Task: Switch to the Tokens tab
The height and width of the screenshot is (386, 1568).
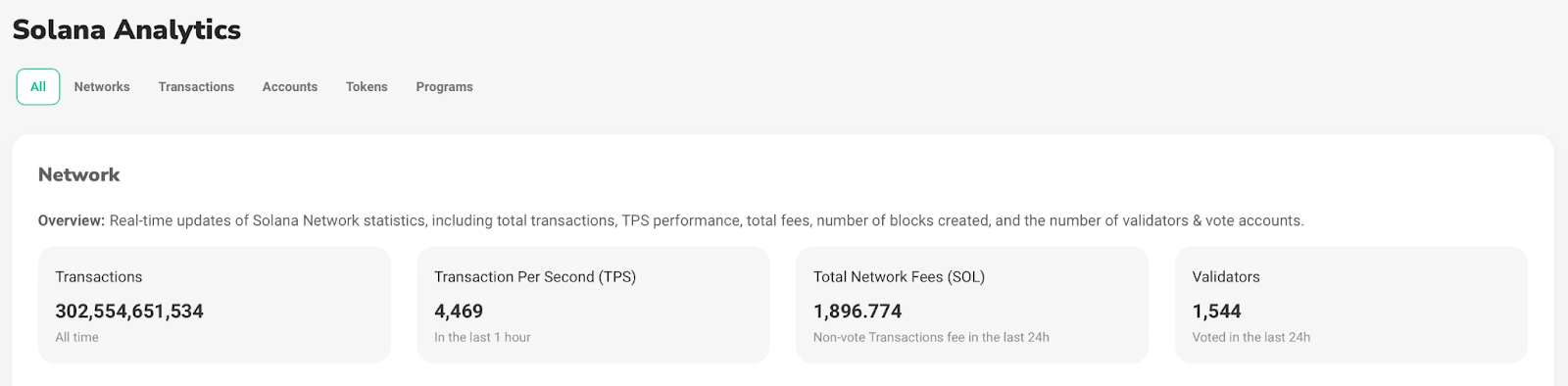Action: click(367, 87)
